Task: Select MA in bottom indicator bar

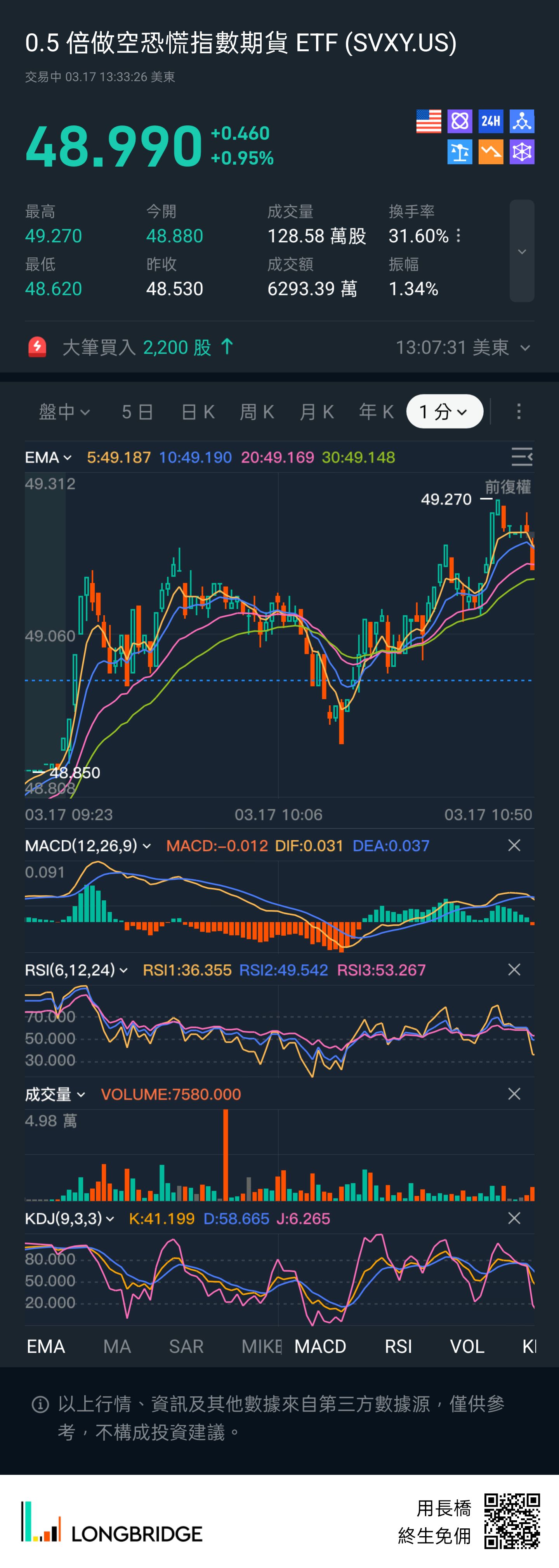Action: tap(117, 1346)
